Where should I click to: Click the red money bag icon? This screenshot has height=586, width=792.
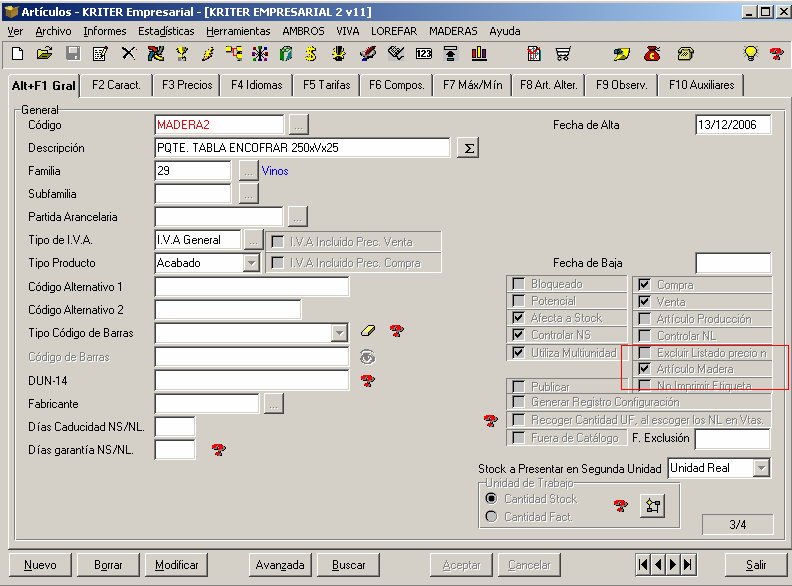652,53
